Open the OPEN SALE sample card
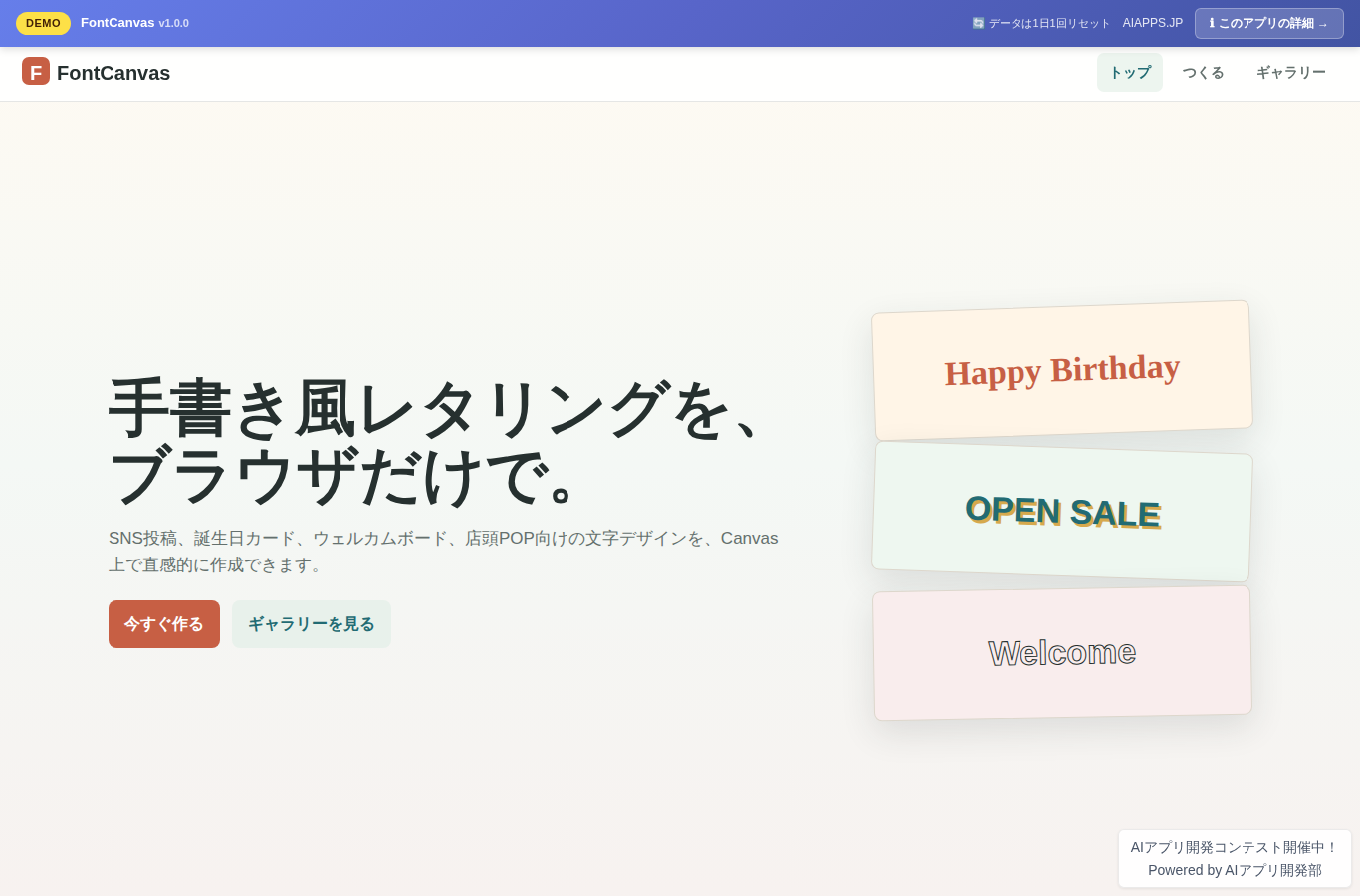 [x=1062, y=512]
